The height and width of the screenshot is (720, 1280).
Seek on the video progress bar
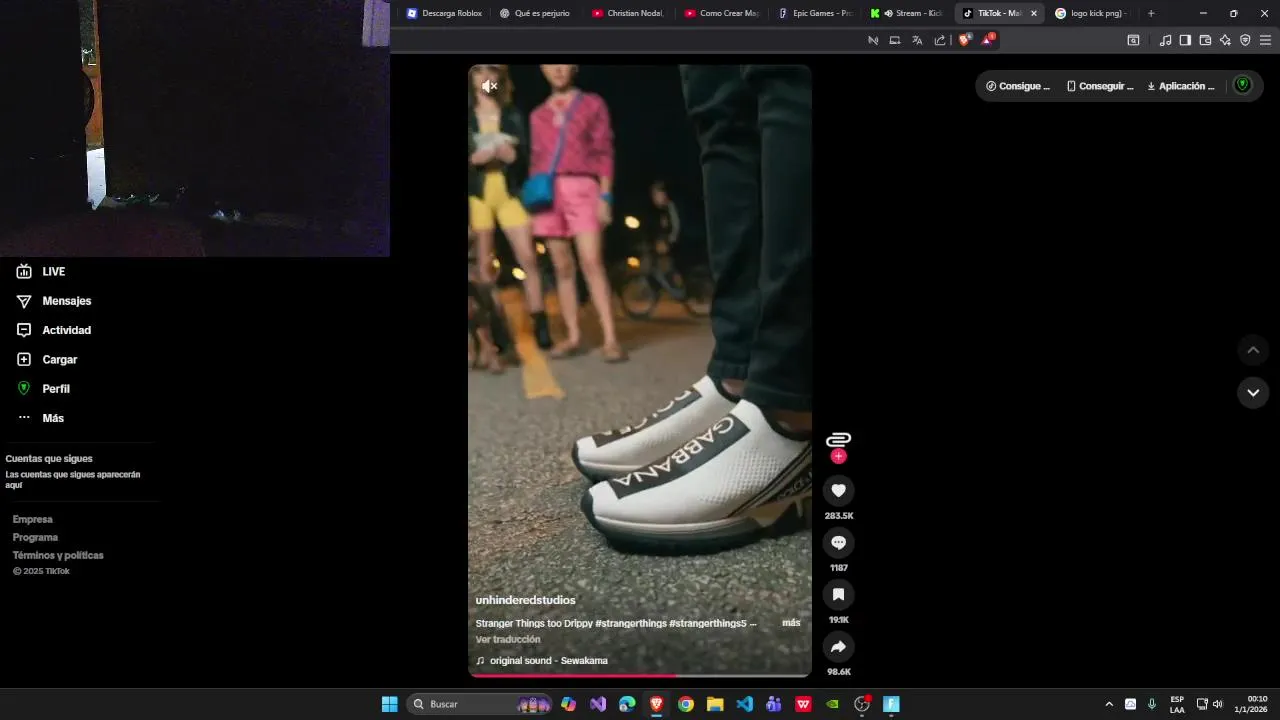click(640, 675)
